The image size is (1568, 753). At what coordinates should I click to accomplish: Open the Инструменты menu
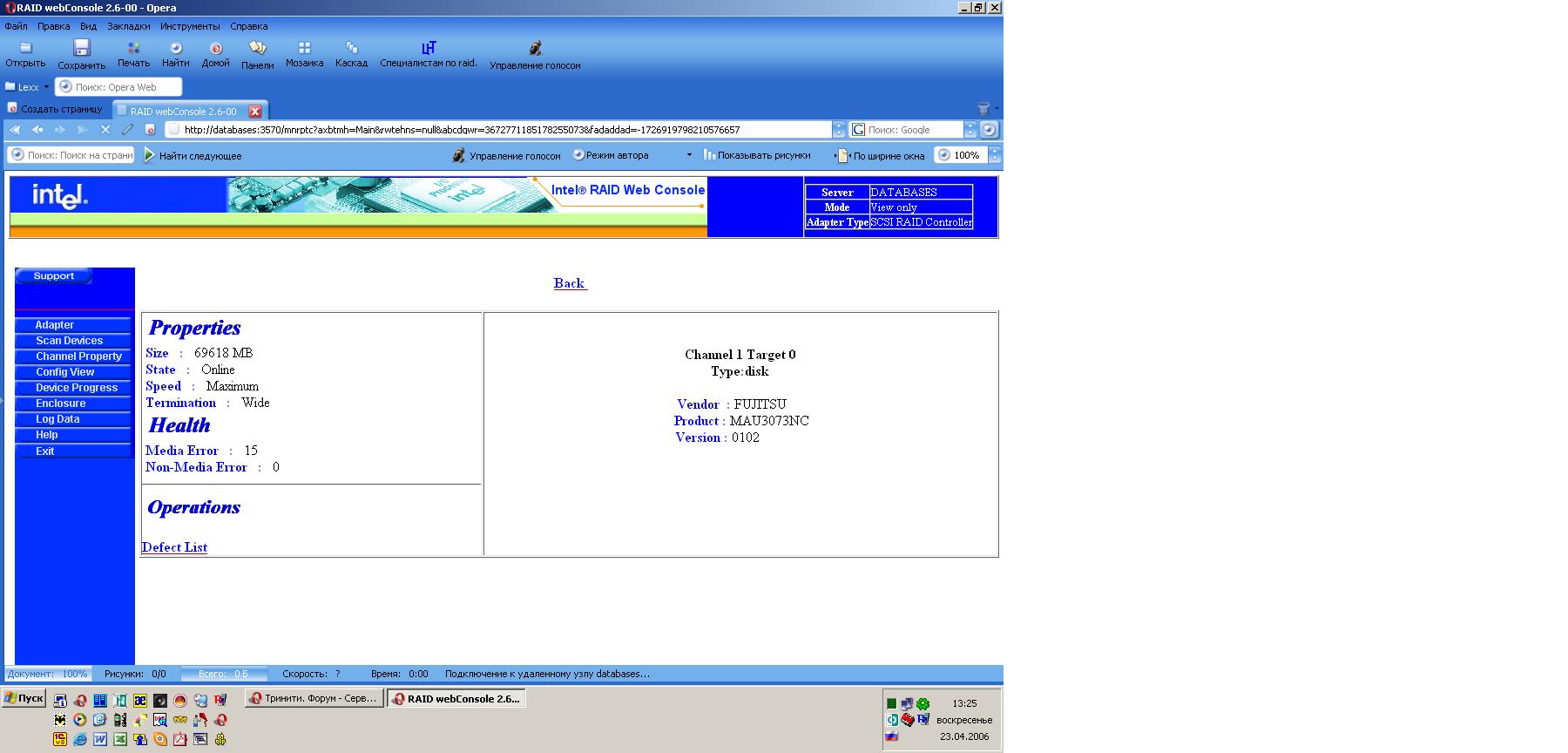point(190,26)
